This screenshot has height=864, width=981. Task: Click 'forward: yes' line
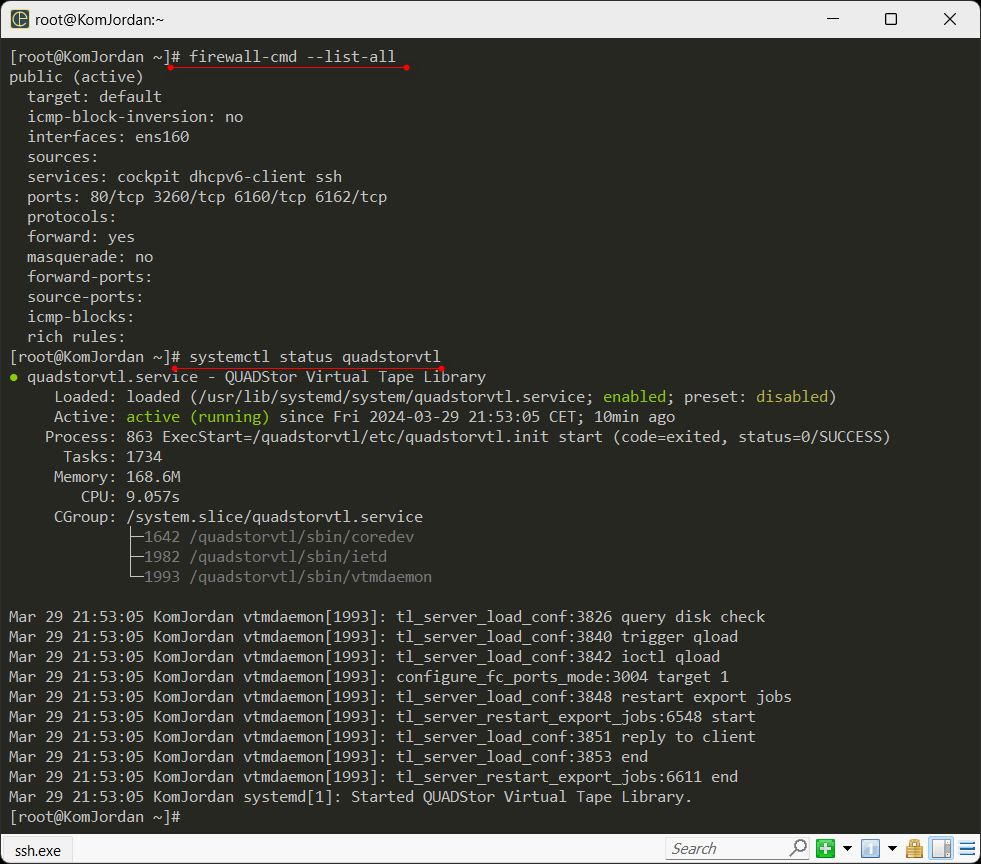pyautogui.click(x=81, y=237)
